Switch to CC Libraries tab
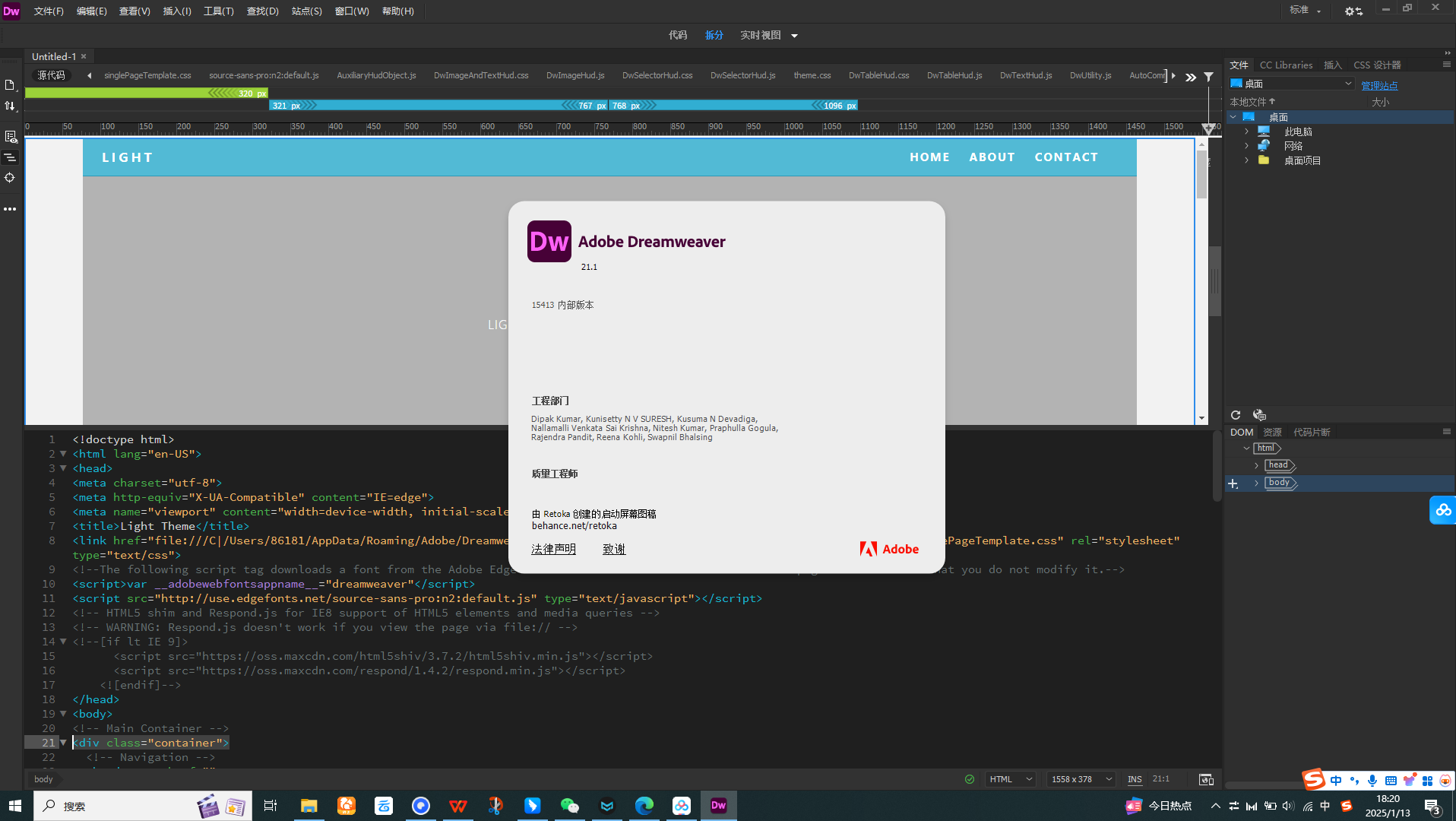The height and width of the screenshot is (821, 1456). (x=1286, y=65)
